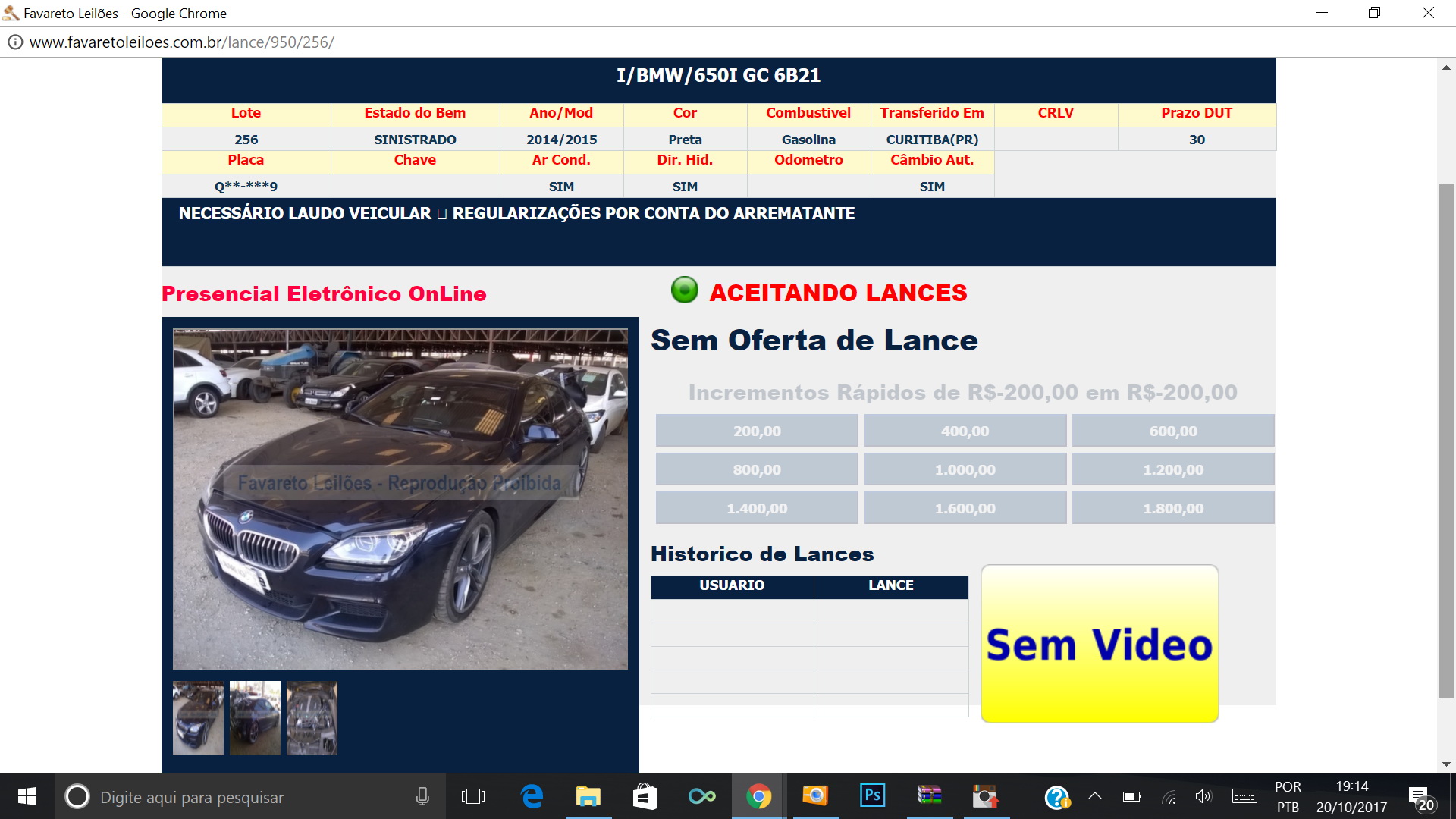Click the yellow Sem Video panel
The image size is (1456, 819).
(1100, 644)
